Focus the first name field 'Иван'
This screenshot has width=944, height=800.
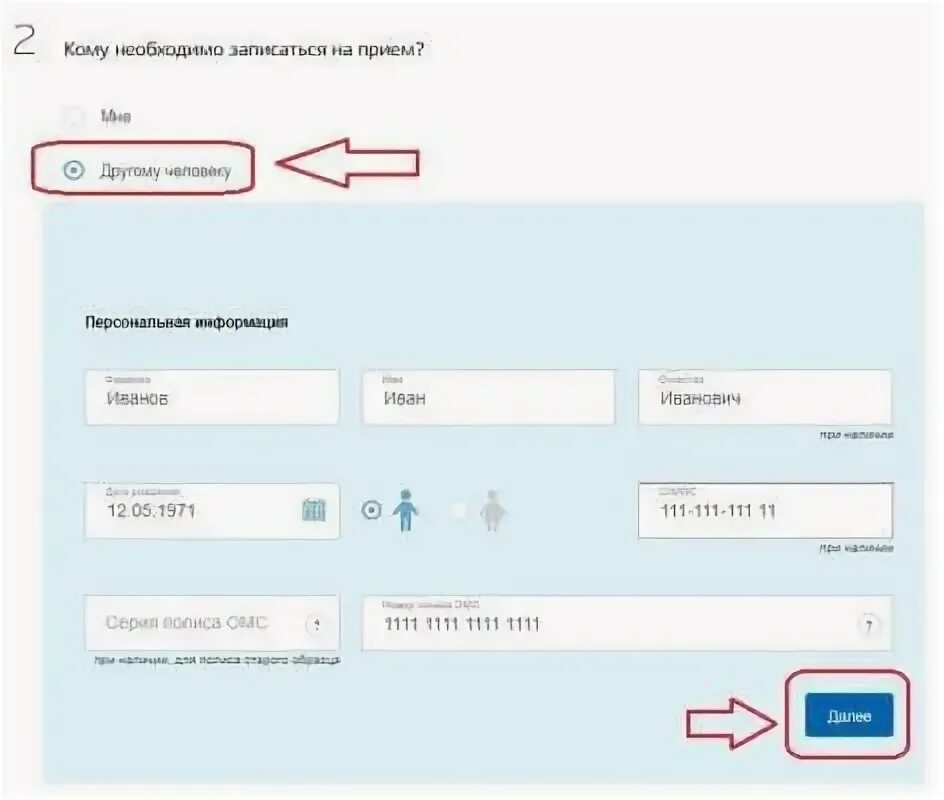[489, 397]
